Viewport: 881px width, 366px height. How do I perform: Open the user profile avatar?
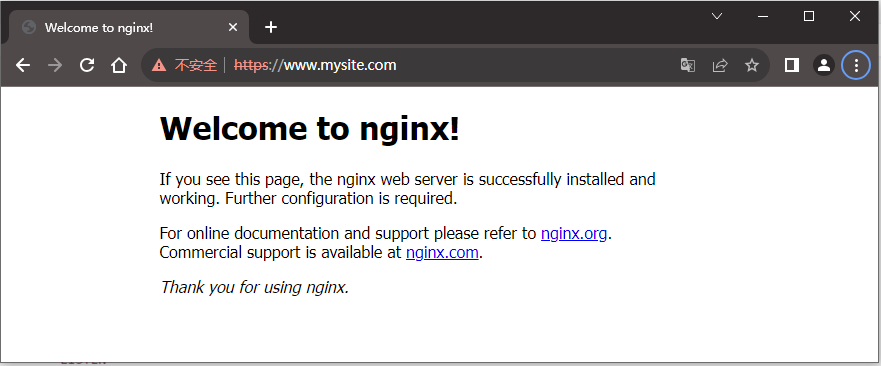(x=824, y=65)
